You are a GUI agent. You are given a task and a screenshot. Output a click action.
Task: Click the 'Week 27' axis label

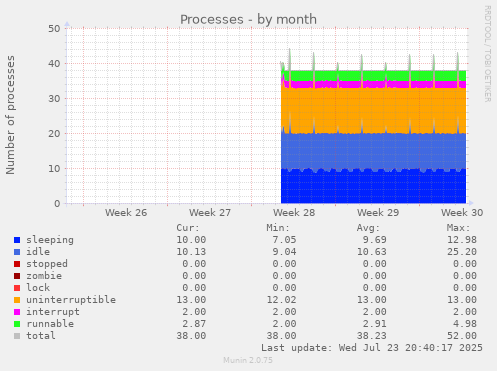coord(210,213)
